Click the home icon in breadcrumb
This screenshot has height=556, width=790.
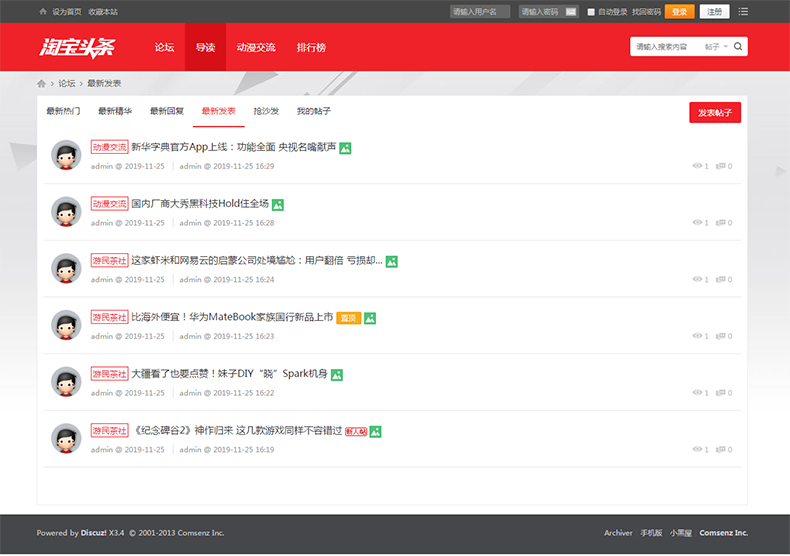click(x=41, y=84)
